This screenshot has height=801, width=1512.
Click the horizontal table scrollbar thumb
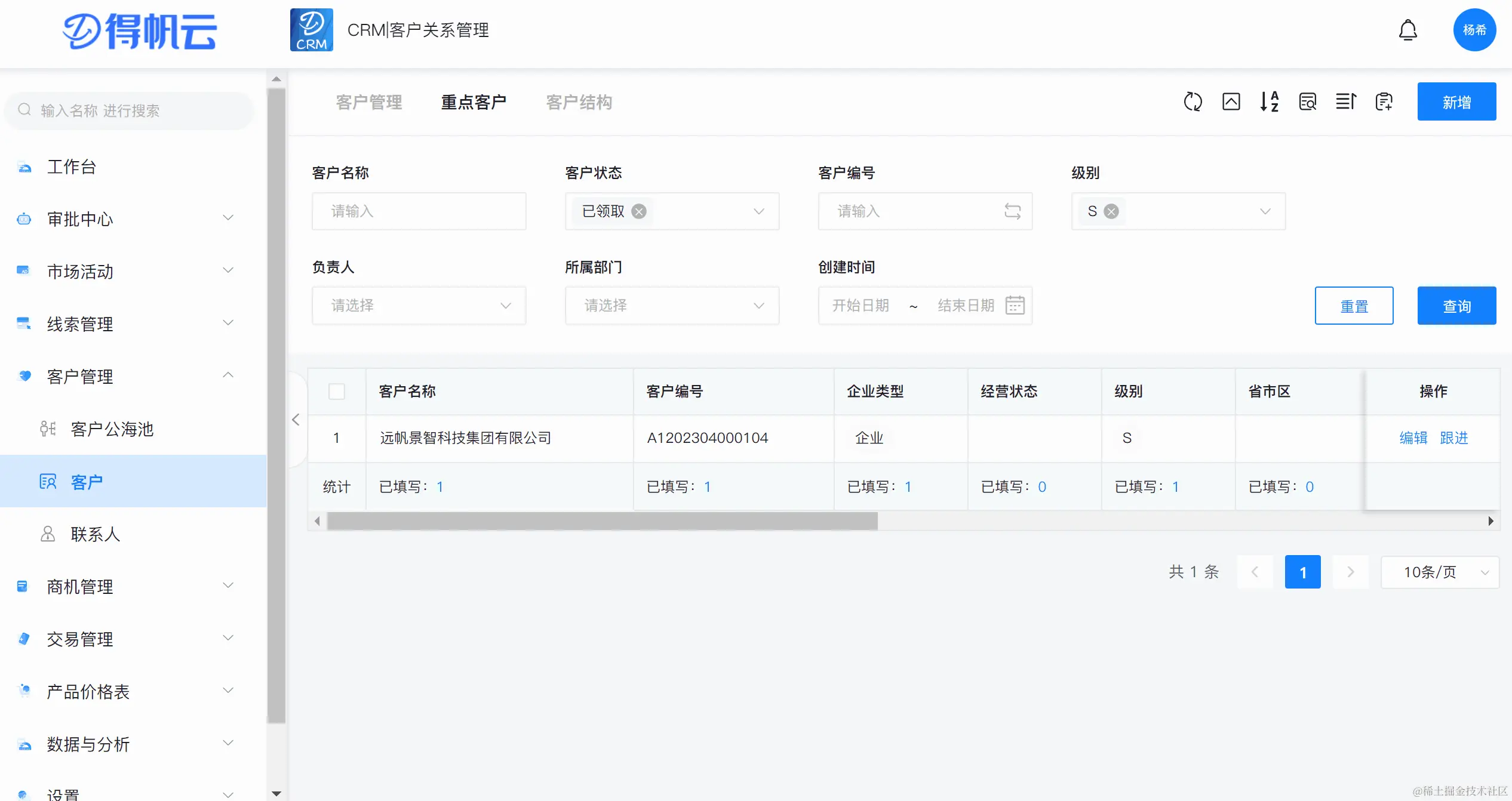[x=602, y=521]
